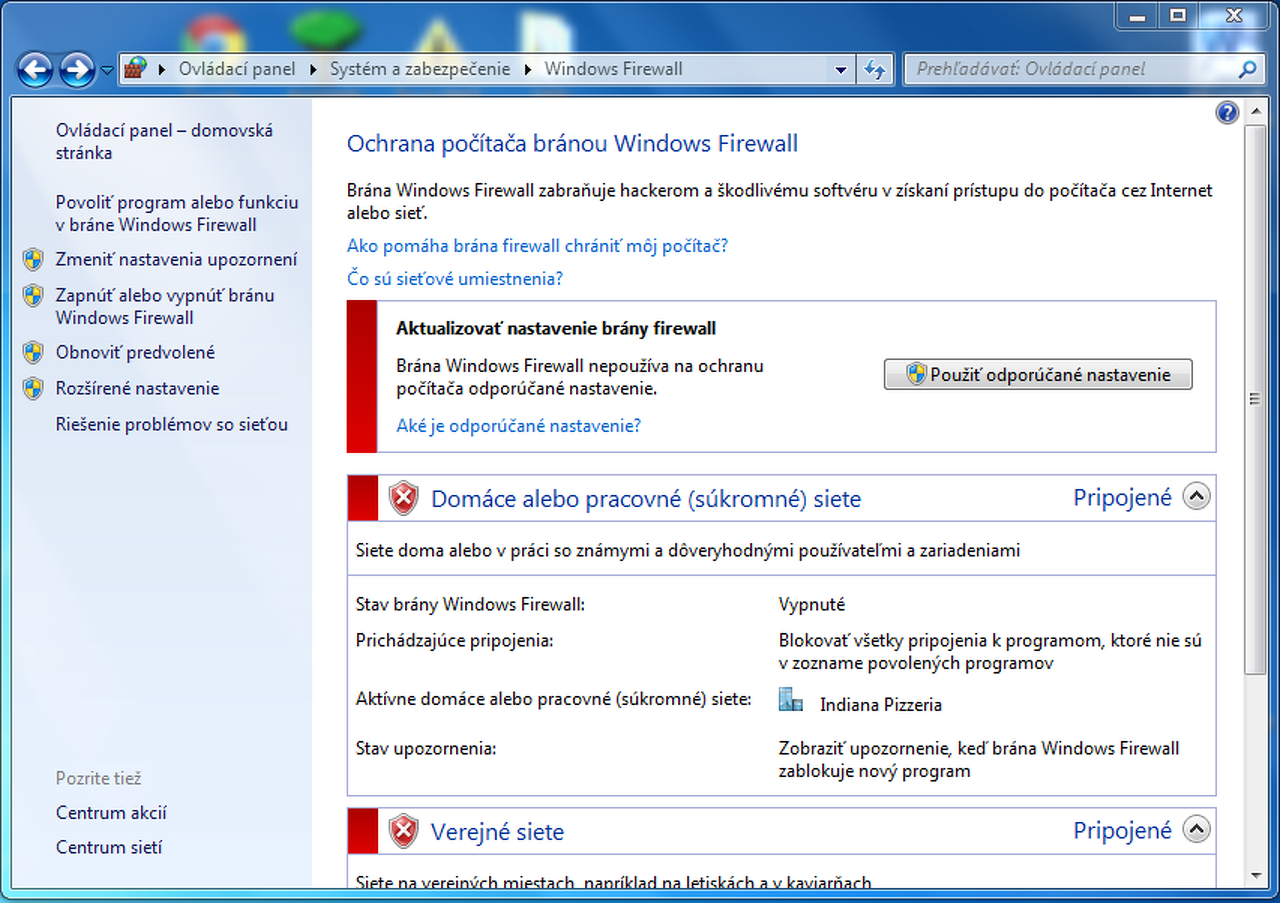This screenshot has width=1280, height=903.
Task: Open Centrum sietí link
Action: coord(109,847)
